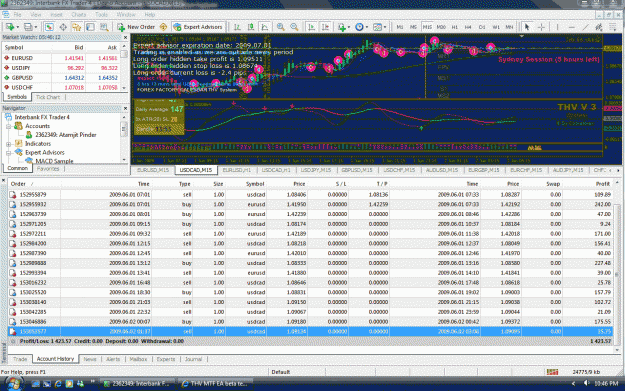Click the Zoom In magnifier icon

281,27
